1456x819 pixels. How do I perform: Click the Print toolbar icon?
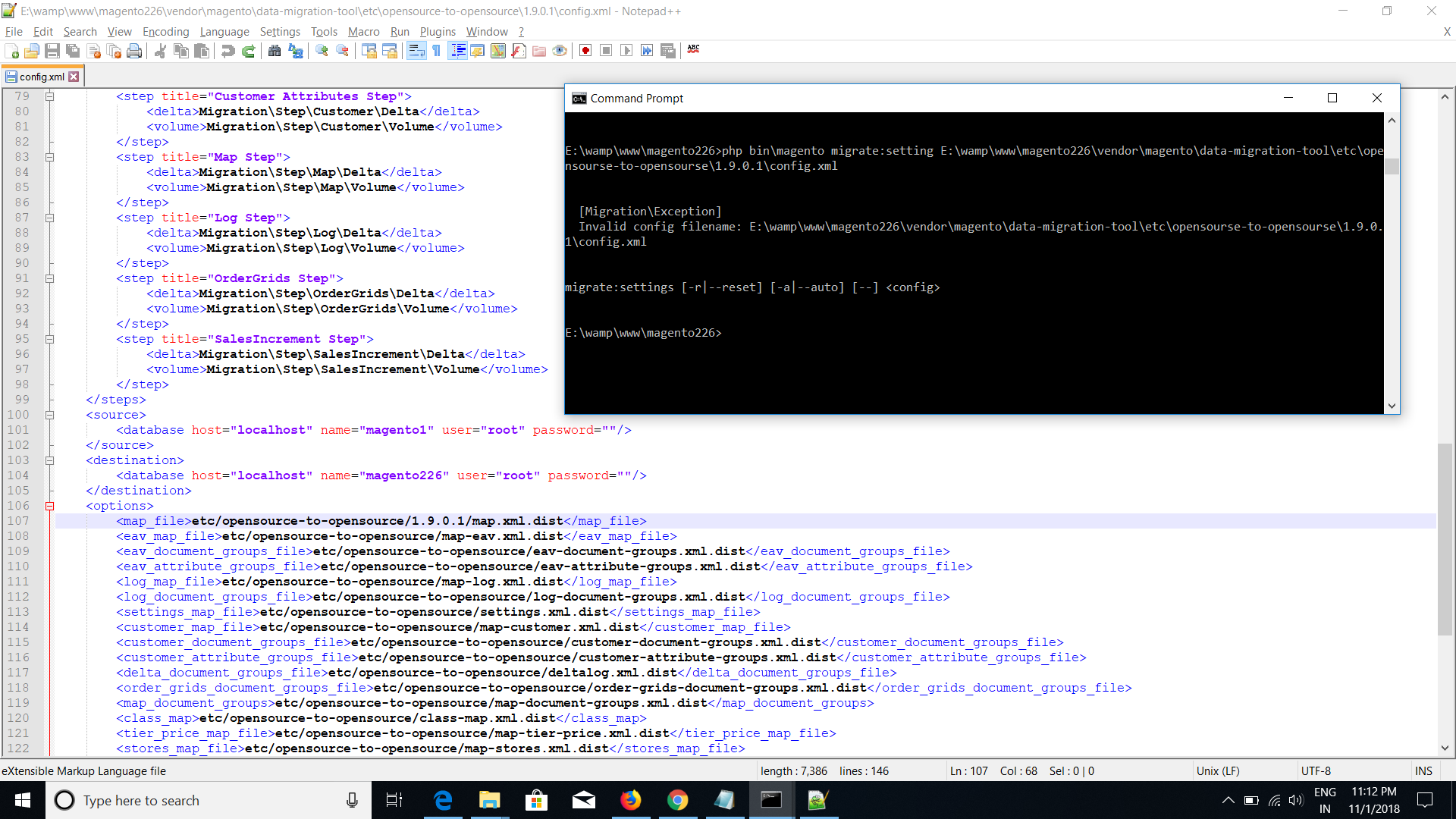click(134, 51)
